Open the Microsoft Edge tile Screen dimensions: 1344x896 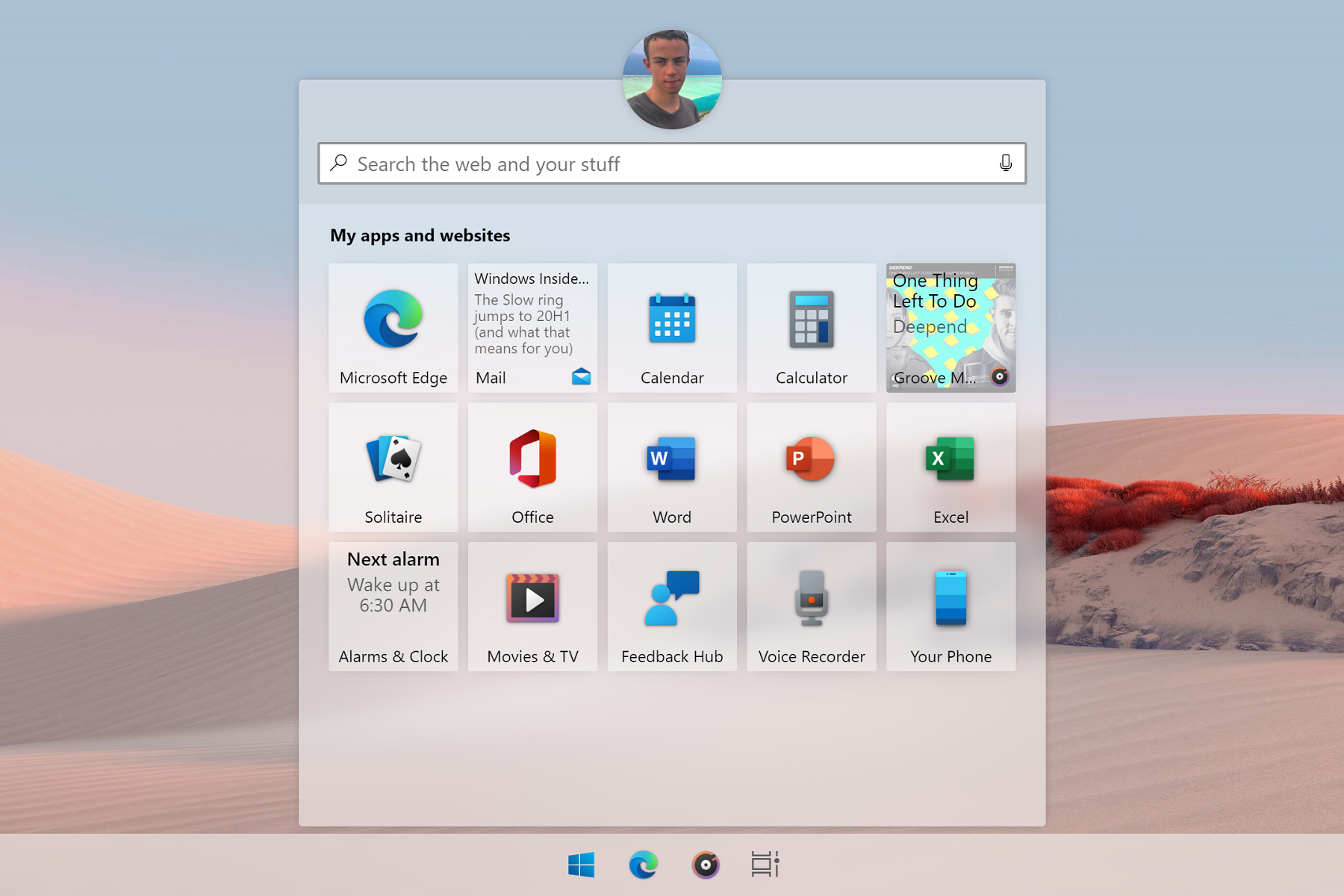point(393,328)
